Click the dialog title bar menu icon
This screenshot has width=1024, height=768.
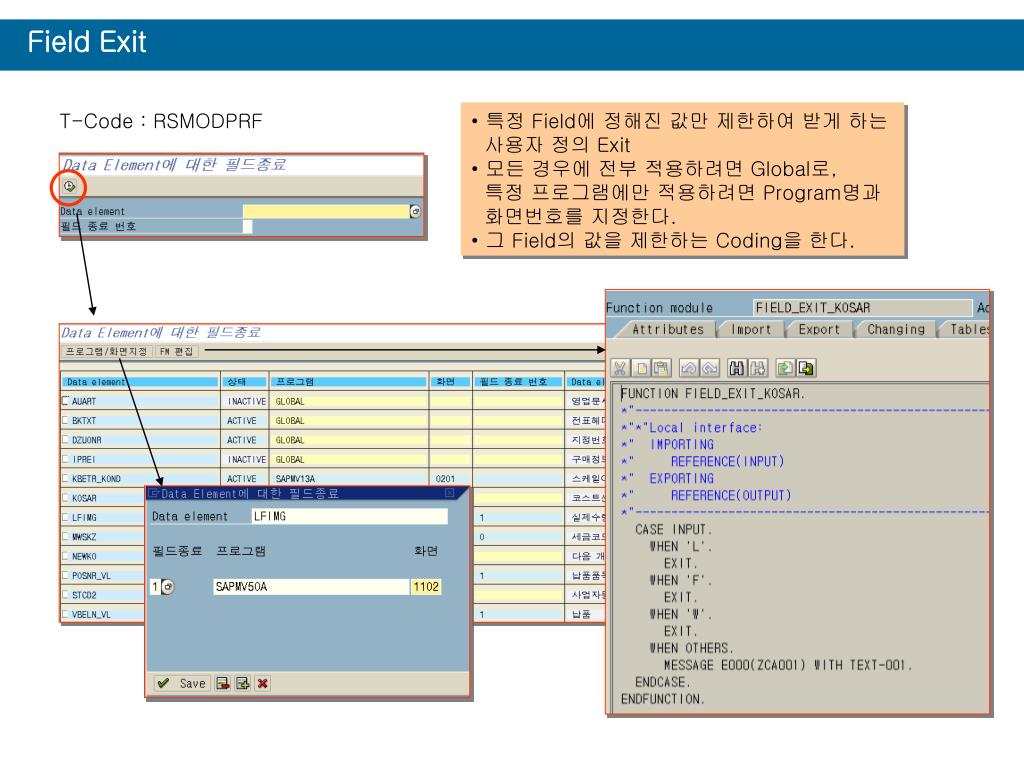154,493
